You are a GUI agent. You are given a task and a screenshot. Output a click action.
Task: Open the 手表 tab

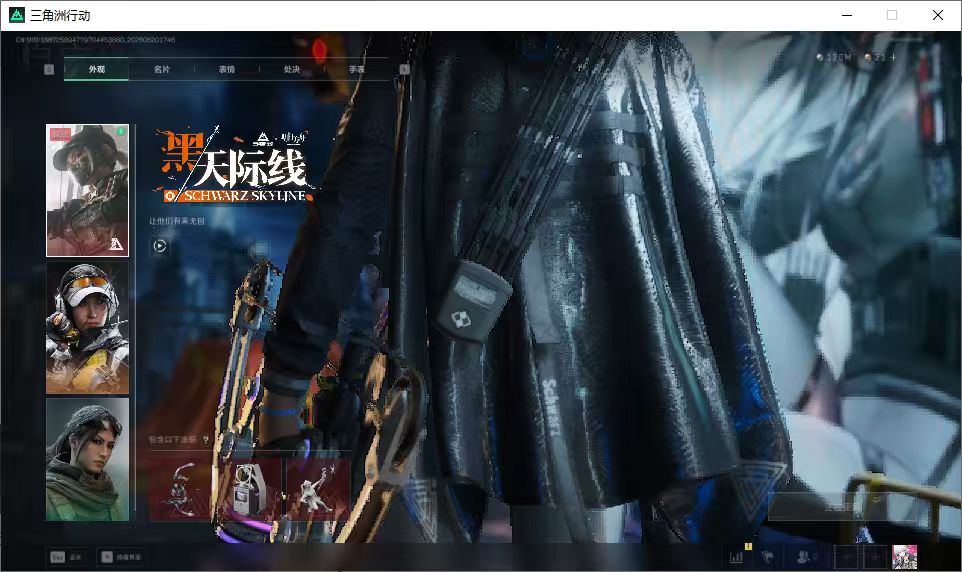point(356,69)
